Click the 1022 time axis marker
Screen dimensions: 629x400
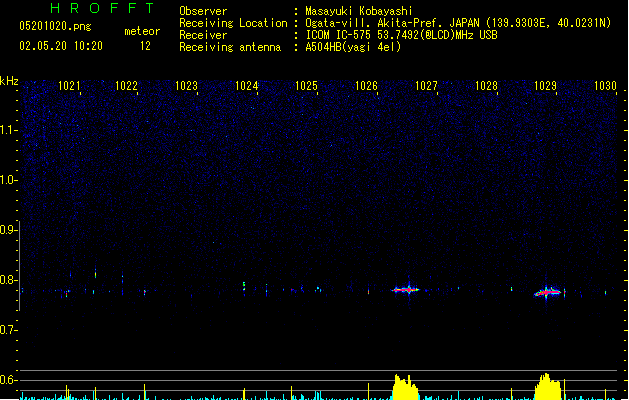126,86
